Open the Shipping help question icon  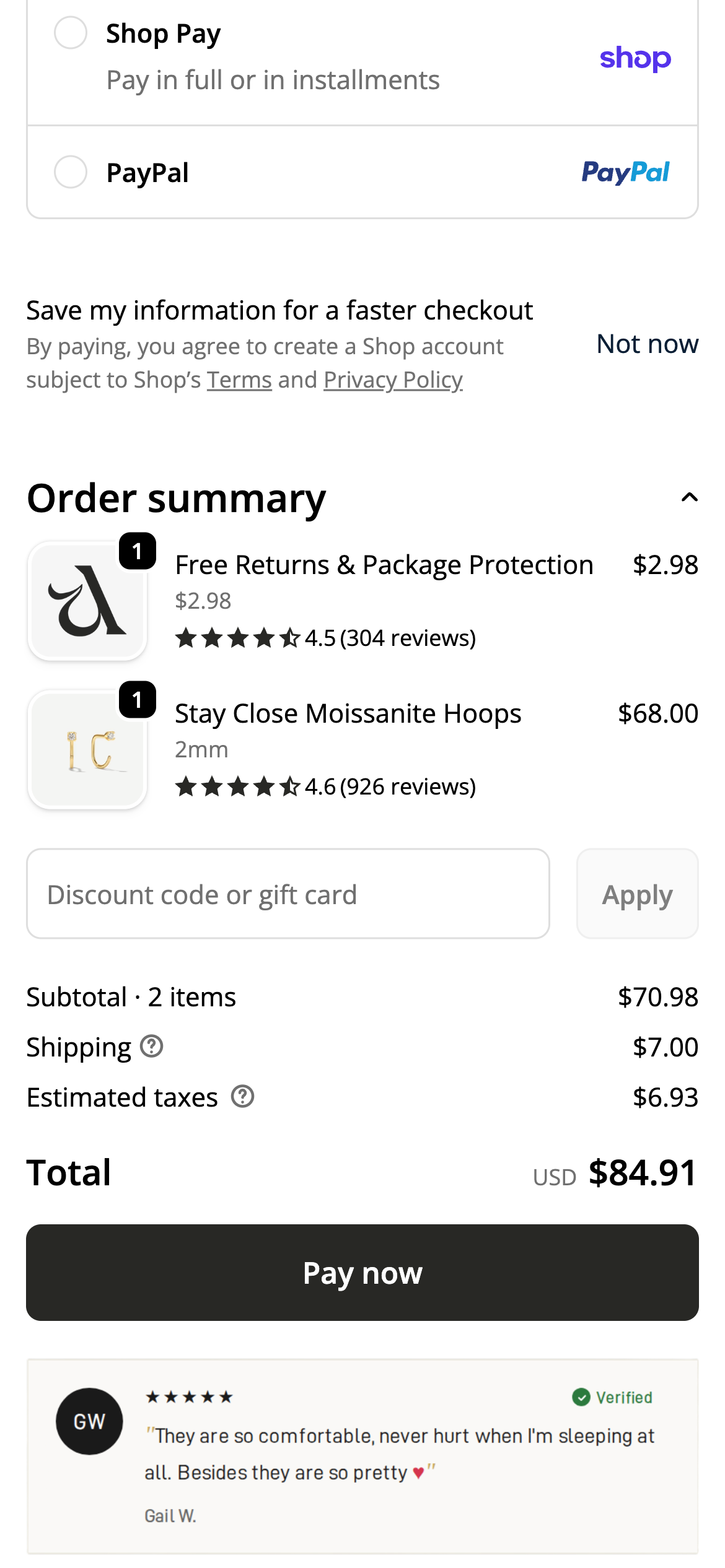(151, 1047)
